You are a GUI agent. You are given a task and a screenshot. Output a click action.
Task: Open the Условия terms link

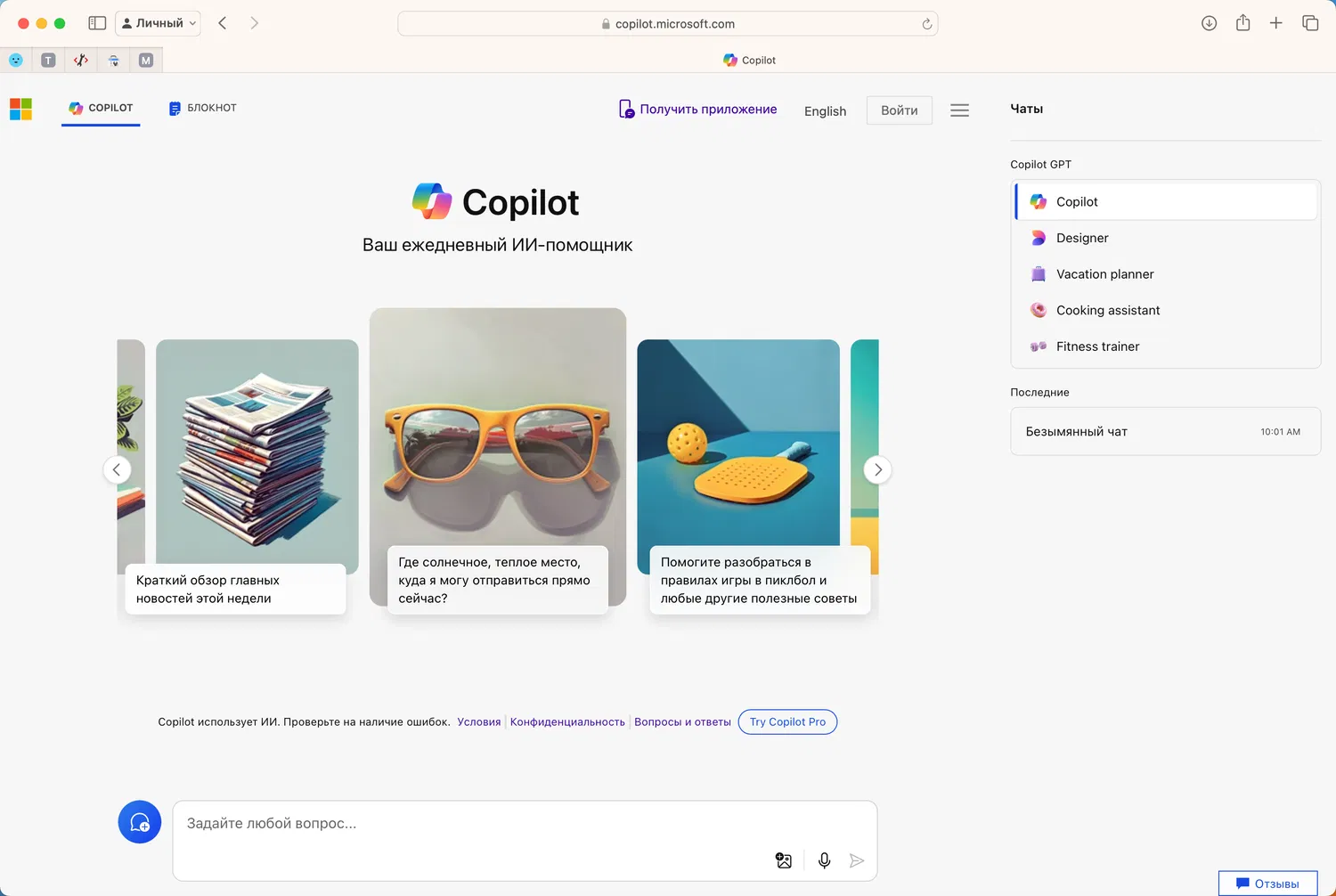(x=479, y=722)
